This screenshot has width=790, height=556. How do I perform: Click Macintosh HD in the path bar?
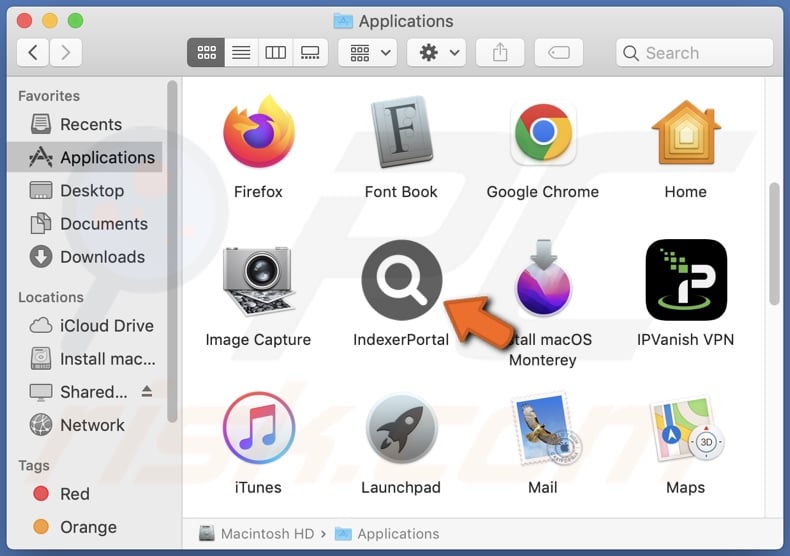(257, 534)
